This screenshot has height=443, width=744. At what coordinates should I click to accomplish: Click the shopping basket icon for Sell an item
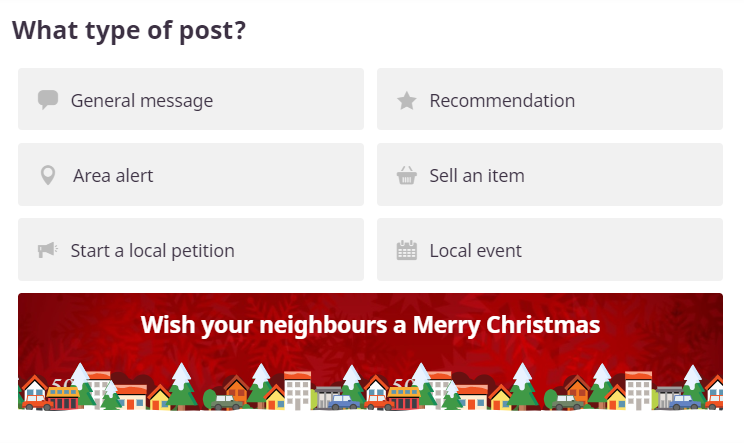pyautogui.click(x=407, y=175)
